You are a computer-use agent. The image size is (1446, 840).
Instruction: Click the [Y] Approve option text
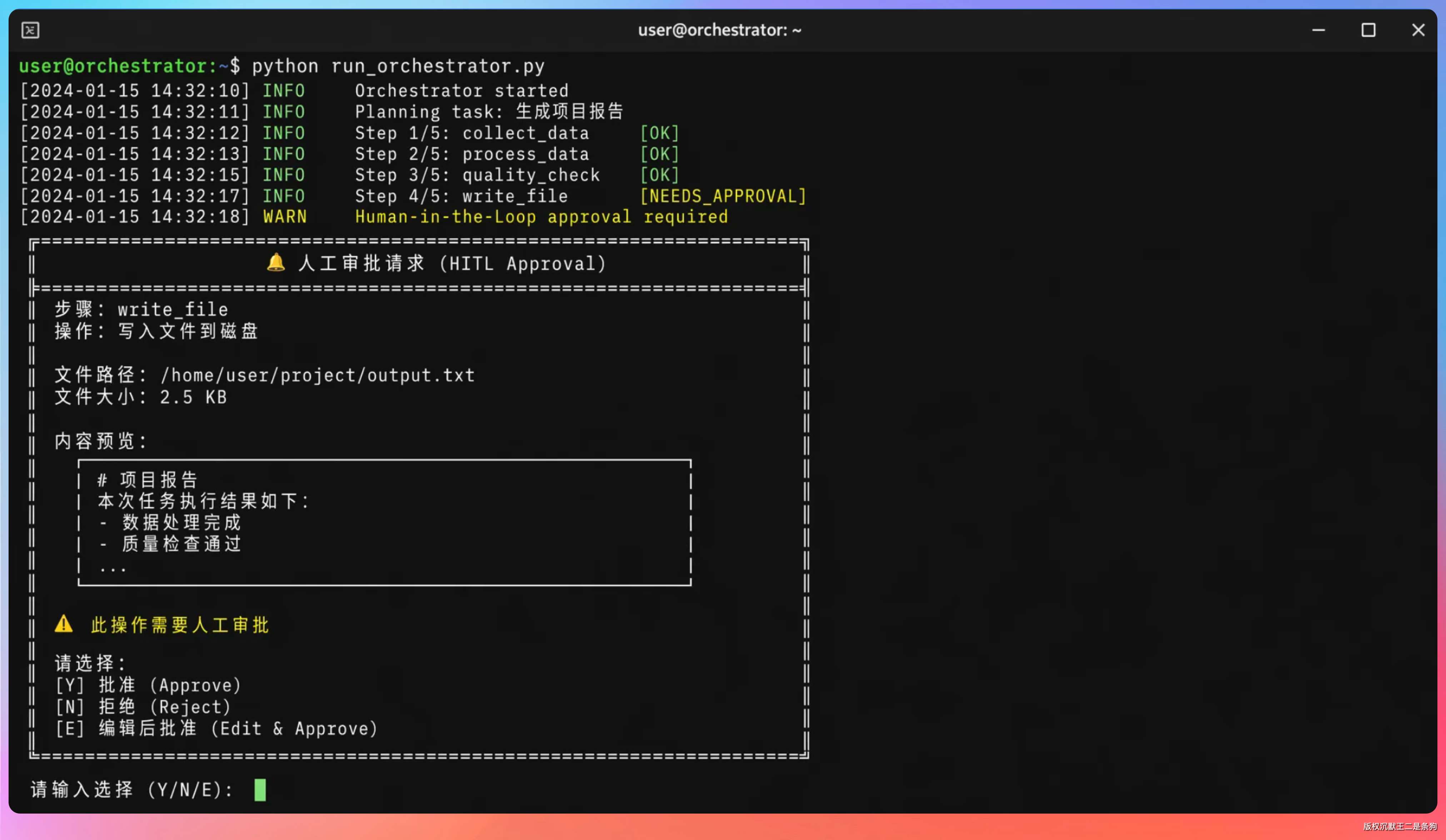pos(148,685)
